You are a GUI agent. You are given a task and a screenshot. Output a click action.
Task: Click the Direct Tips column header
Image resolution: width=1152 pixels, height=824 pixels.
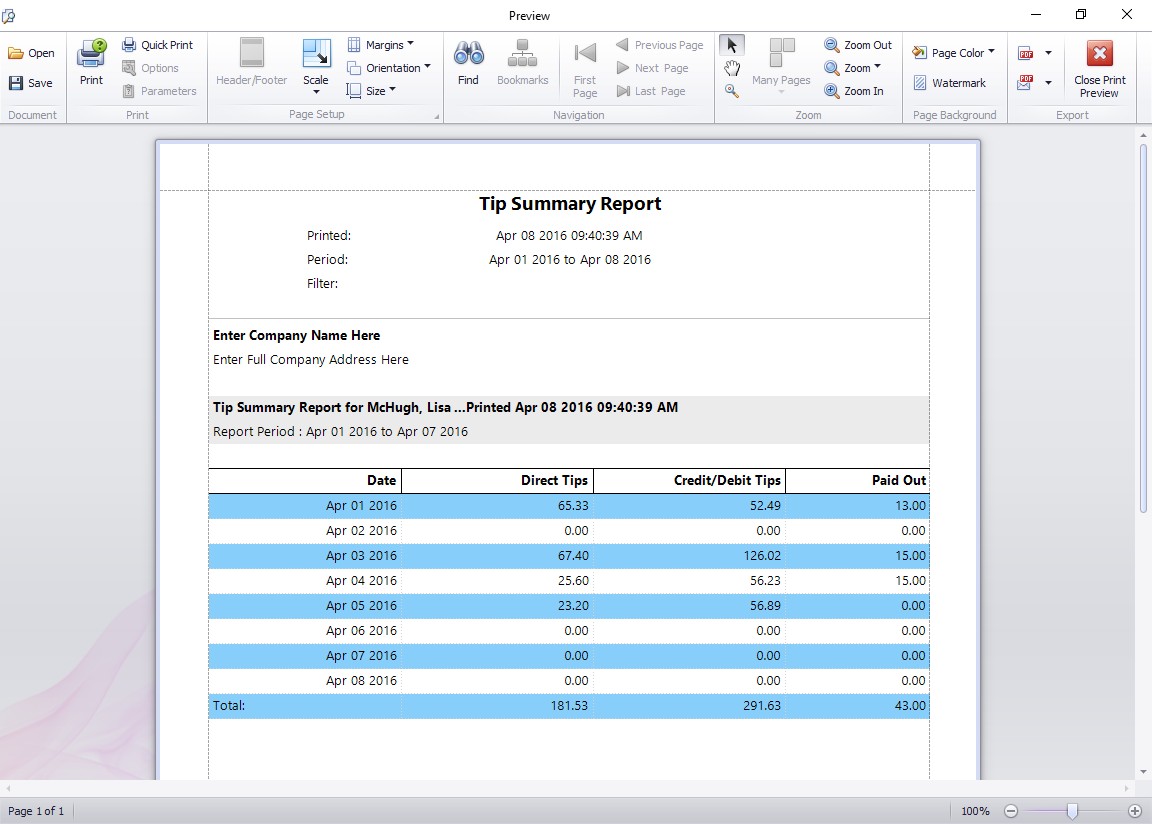click(x=497, y=480)
